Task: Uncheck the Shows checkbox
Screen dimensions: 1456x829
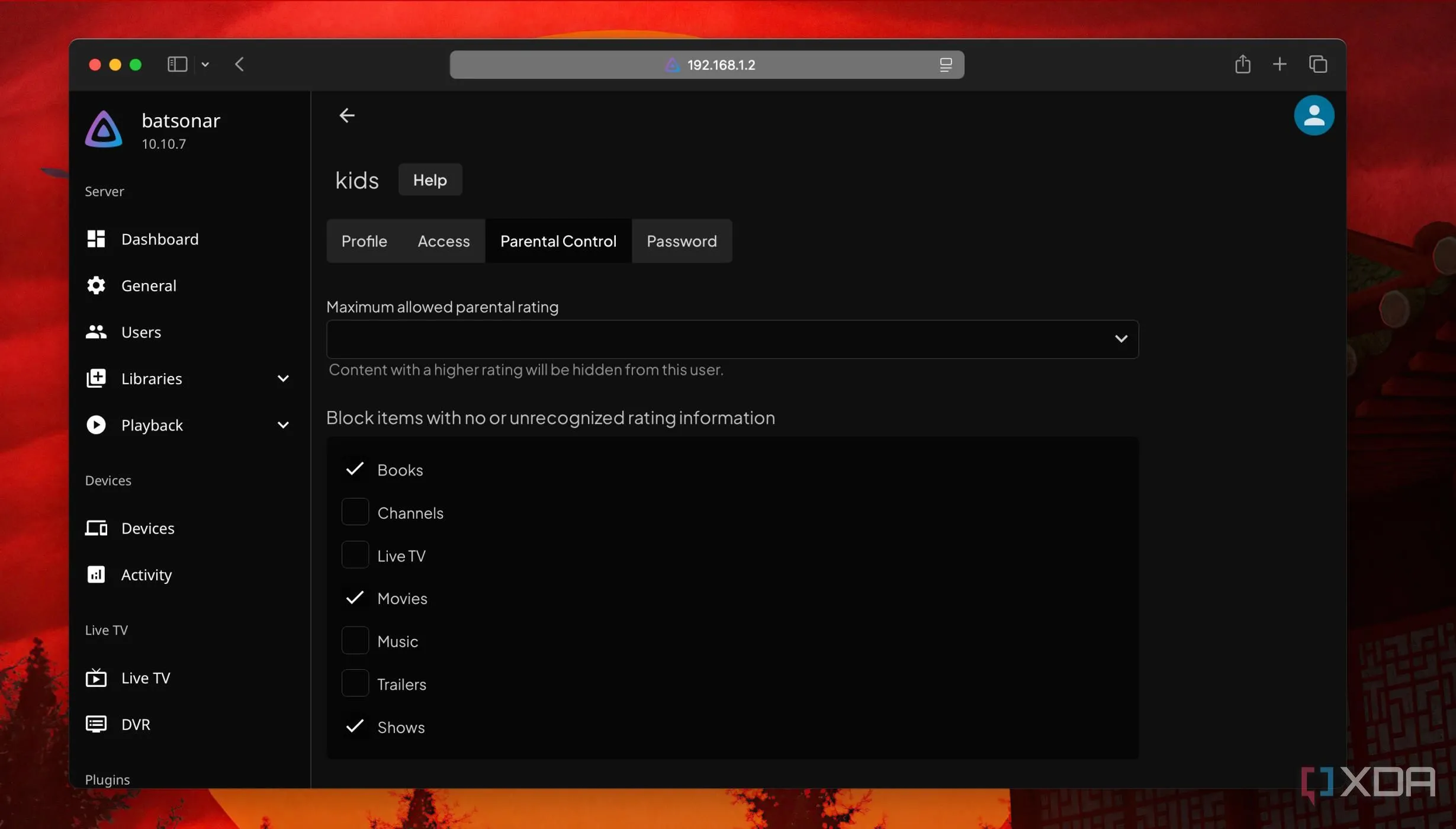Action: tap(355, 727)
